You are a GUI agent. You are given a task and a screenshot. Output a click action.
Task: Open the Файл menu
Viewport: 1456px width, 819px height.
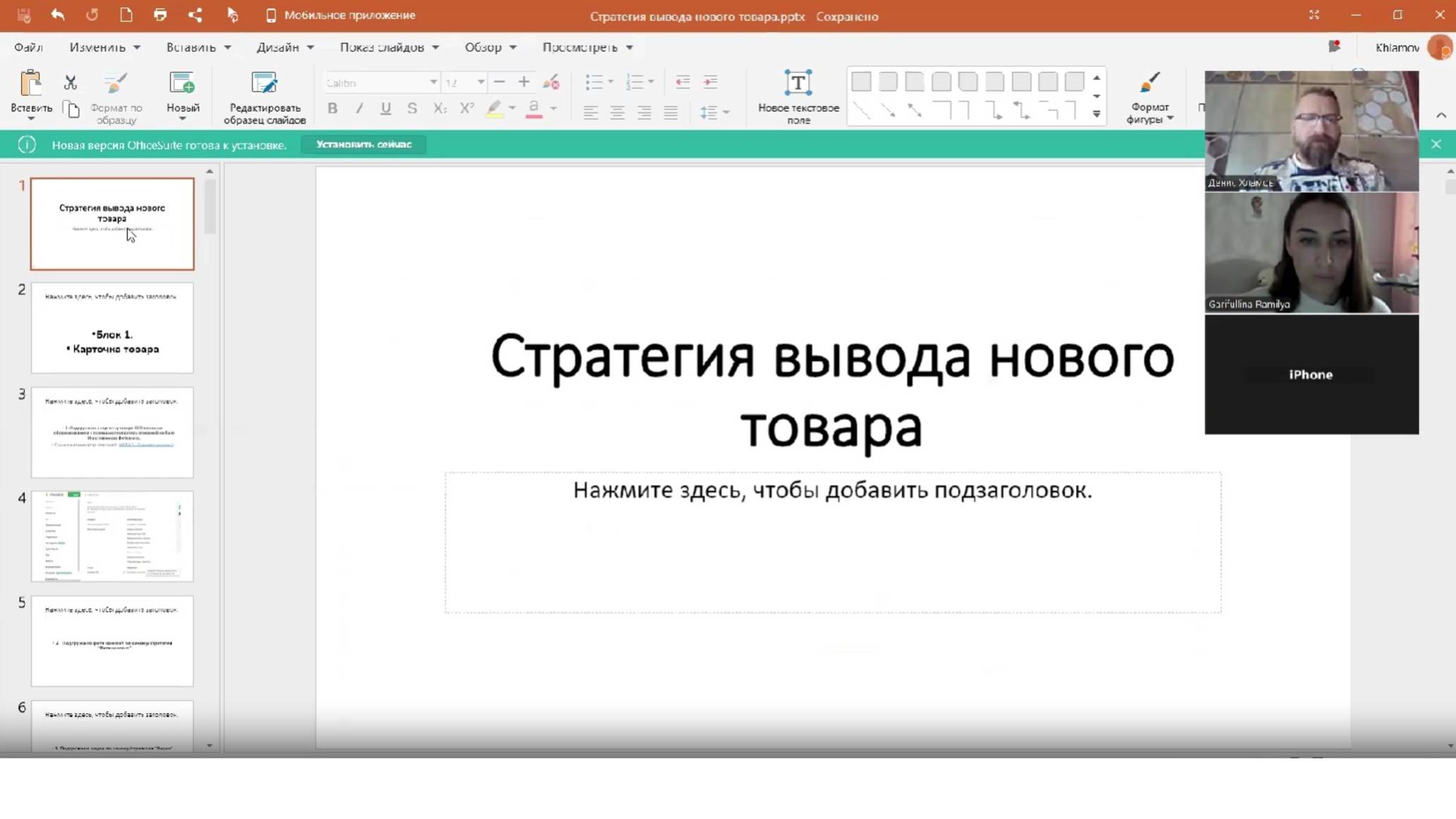[x=28, y=47]
